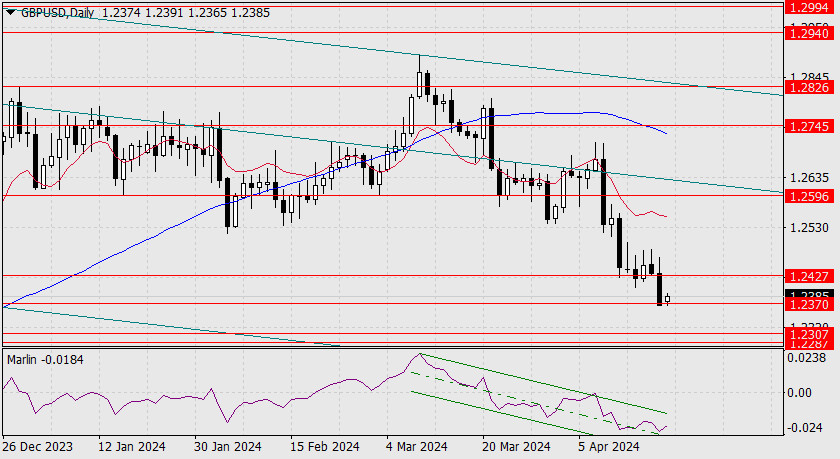This screenshot has height=459, width=840.
Task: Select the 0.00 Marlin scale value
Action: [x=799, y=393]
